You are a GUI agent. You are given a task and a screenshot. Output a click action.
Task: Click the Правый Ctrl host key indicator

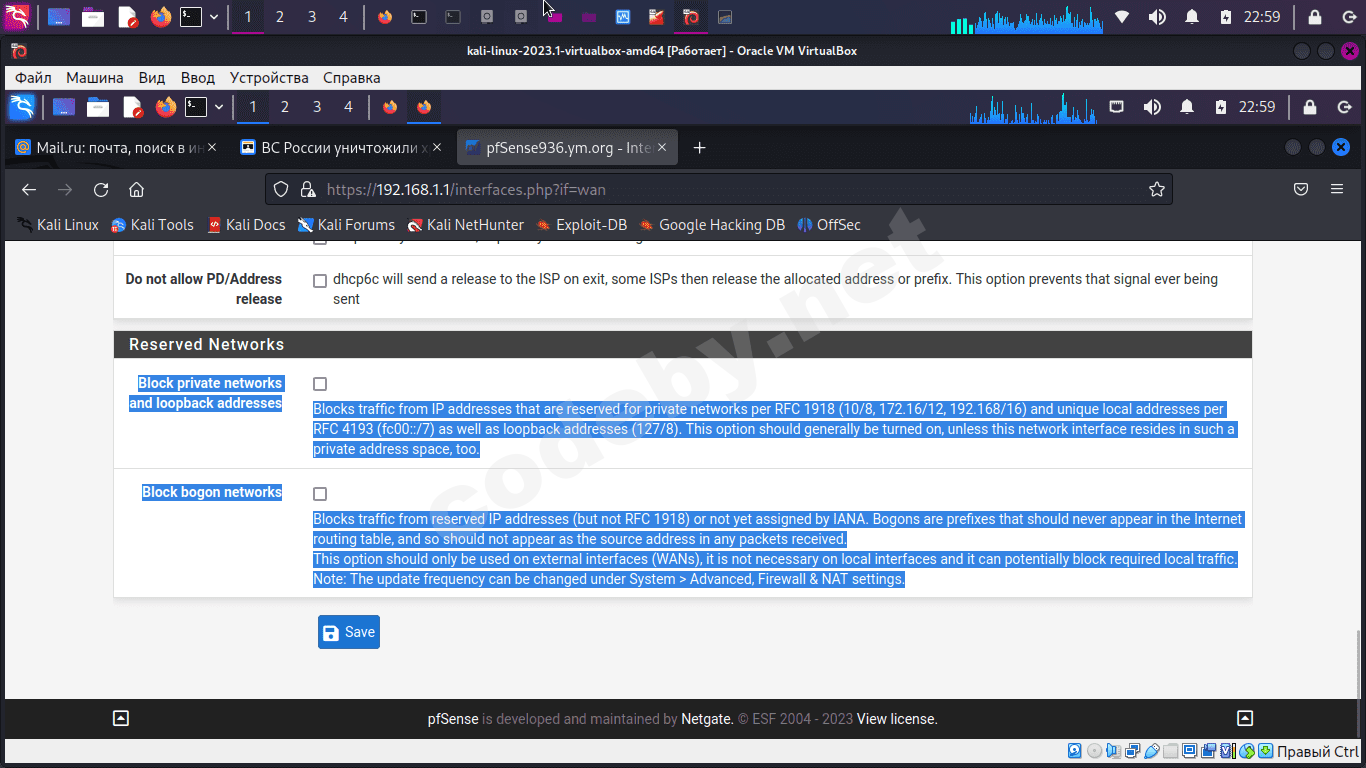1318,751
